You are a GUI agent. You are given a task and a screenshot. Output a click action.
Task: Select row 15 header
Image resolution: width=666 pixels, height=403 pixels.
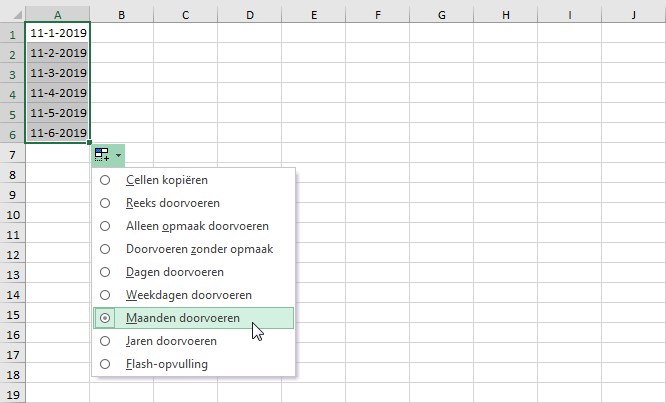(x=12, y=313)
